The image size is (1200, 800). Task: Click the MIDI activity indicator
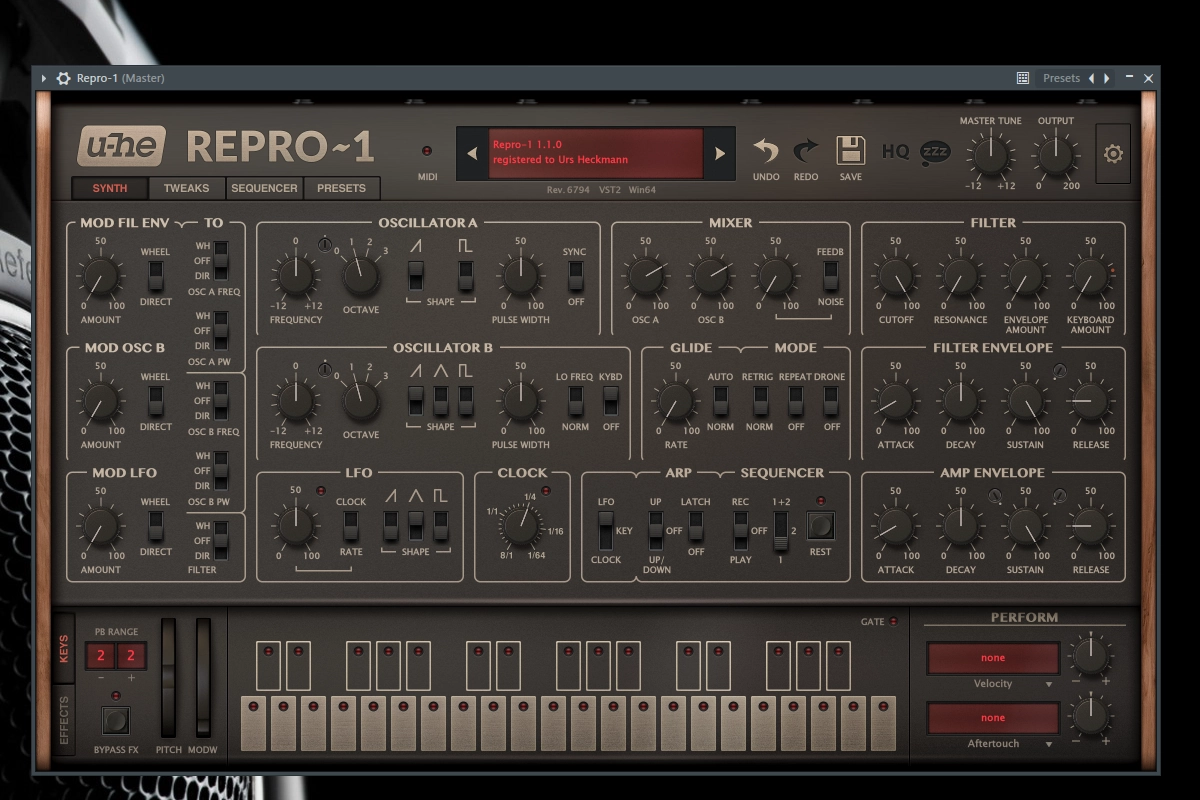(x=428, y=151)
